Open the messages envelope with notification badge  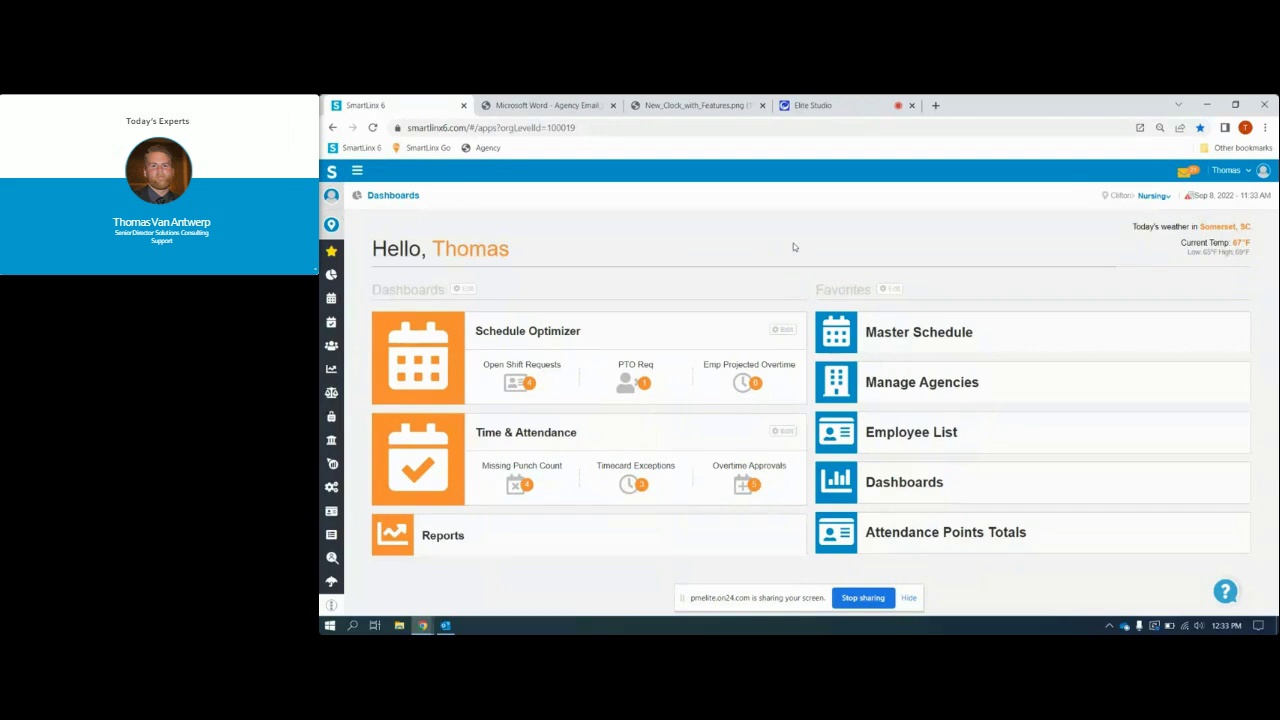point(1187,171)
